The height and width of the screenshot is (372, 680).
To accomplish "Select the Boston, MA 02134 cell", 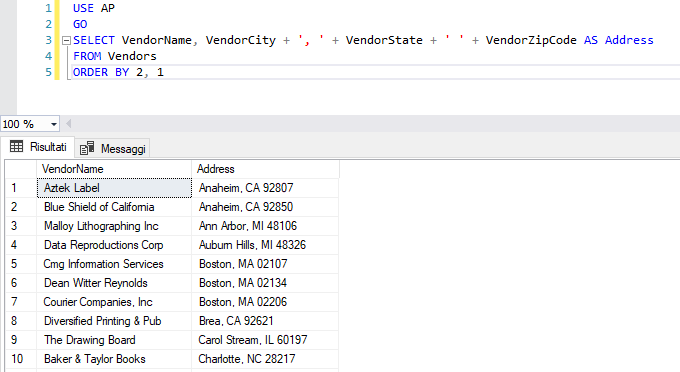I will (265, 283).
